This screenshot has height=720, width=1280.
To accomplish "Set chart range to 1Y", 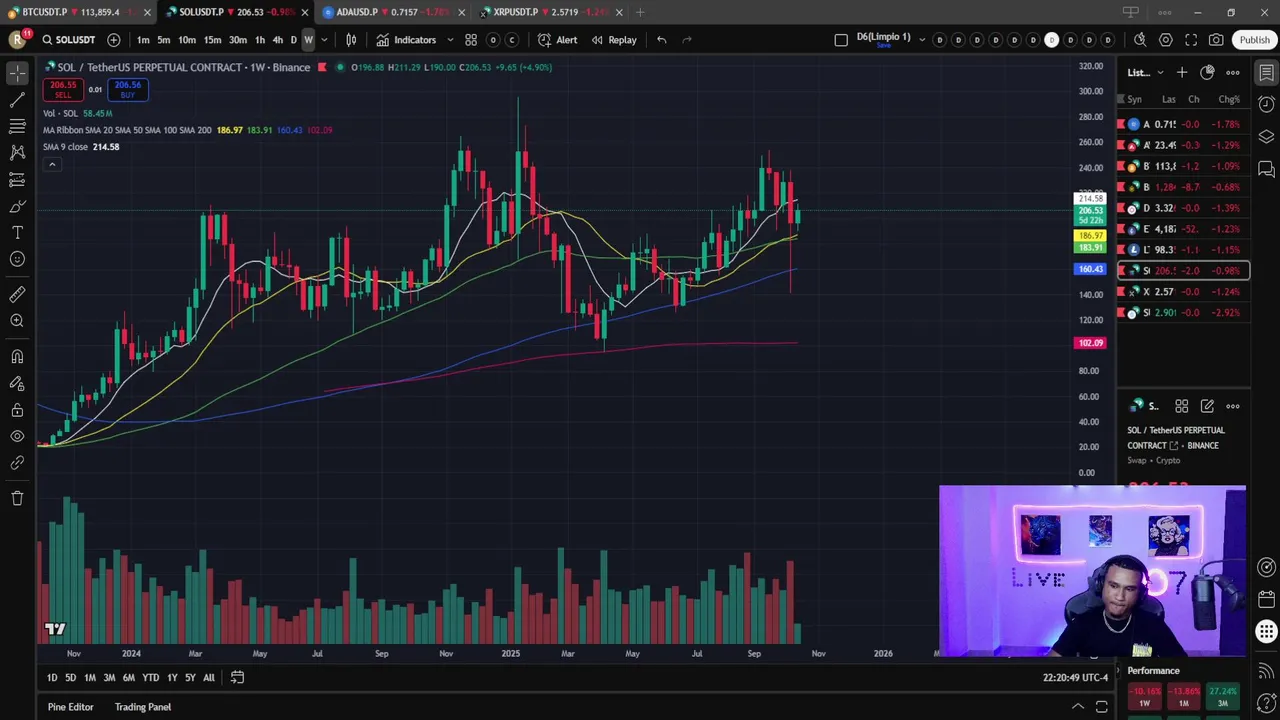I will [x=172, y=678].
